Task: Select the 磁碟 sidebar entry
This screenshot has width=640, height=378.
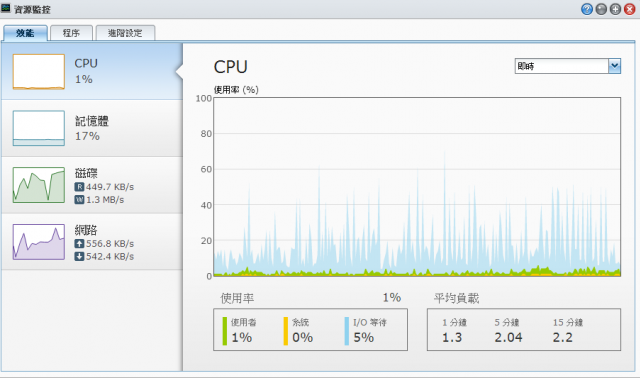Action: (92, 185)
